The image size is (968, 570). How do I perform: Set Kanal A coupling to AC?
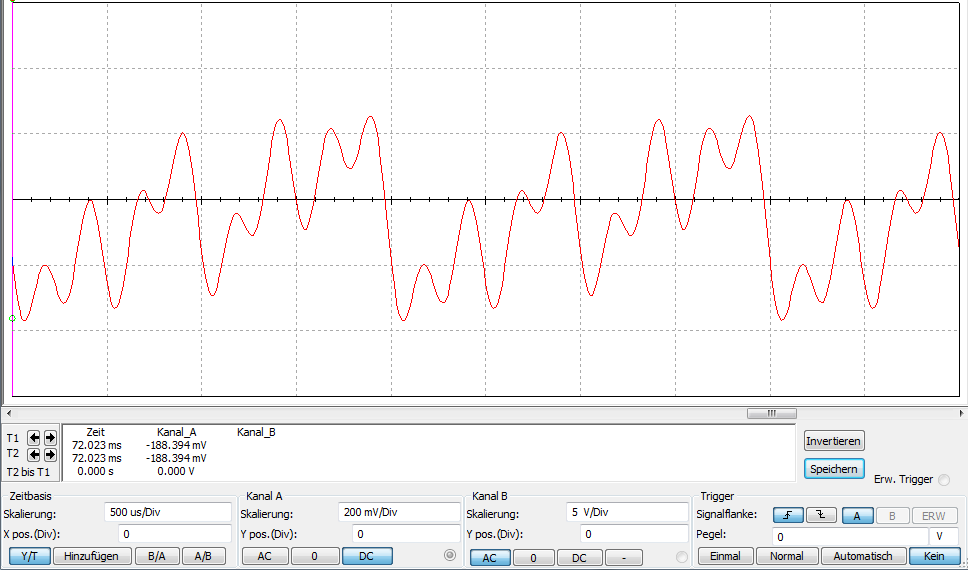point(264,556)
